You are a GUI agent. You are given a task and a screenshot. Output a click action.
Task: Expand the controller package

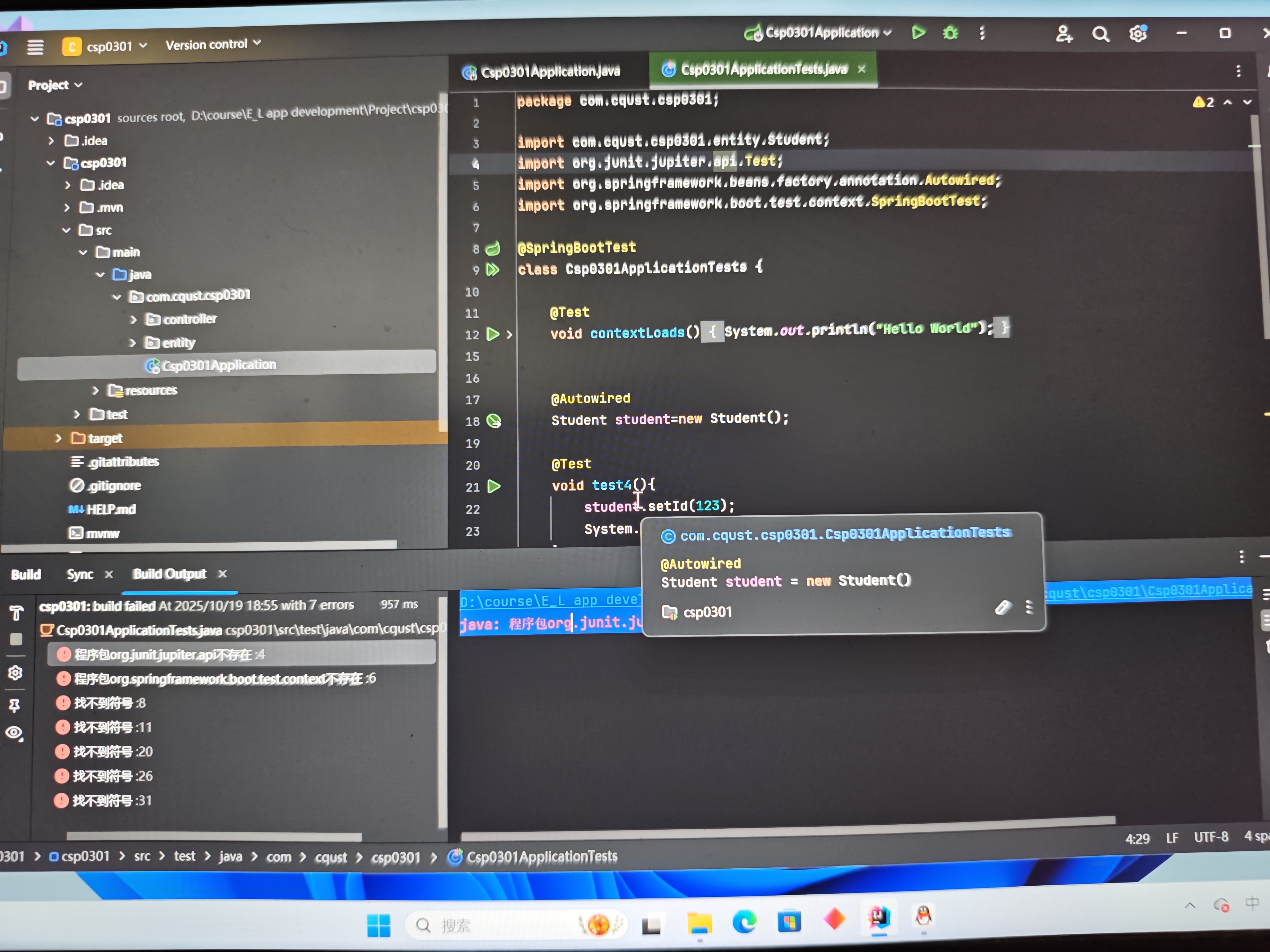click(133, 320)
